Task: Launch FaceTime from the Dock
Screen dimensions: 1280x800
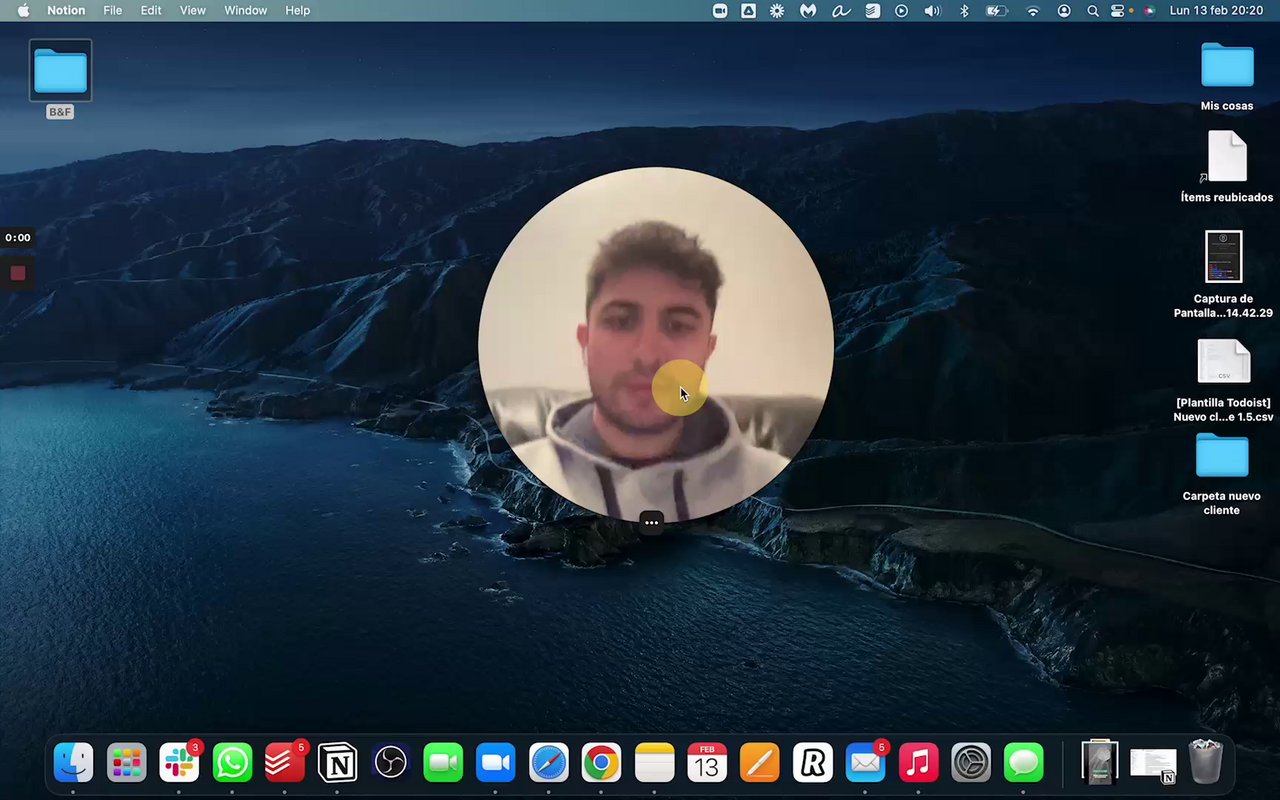Action: (x=443, y=764)
